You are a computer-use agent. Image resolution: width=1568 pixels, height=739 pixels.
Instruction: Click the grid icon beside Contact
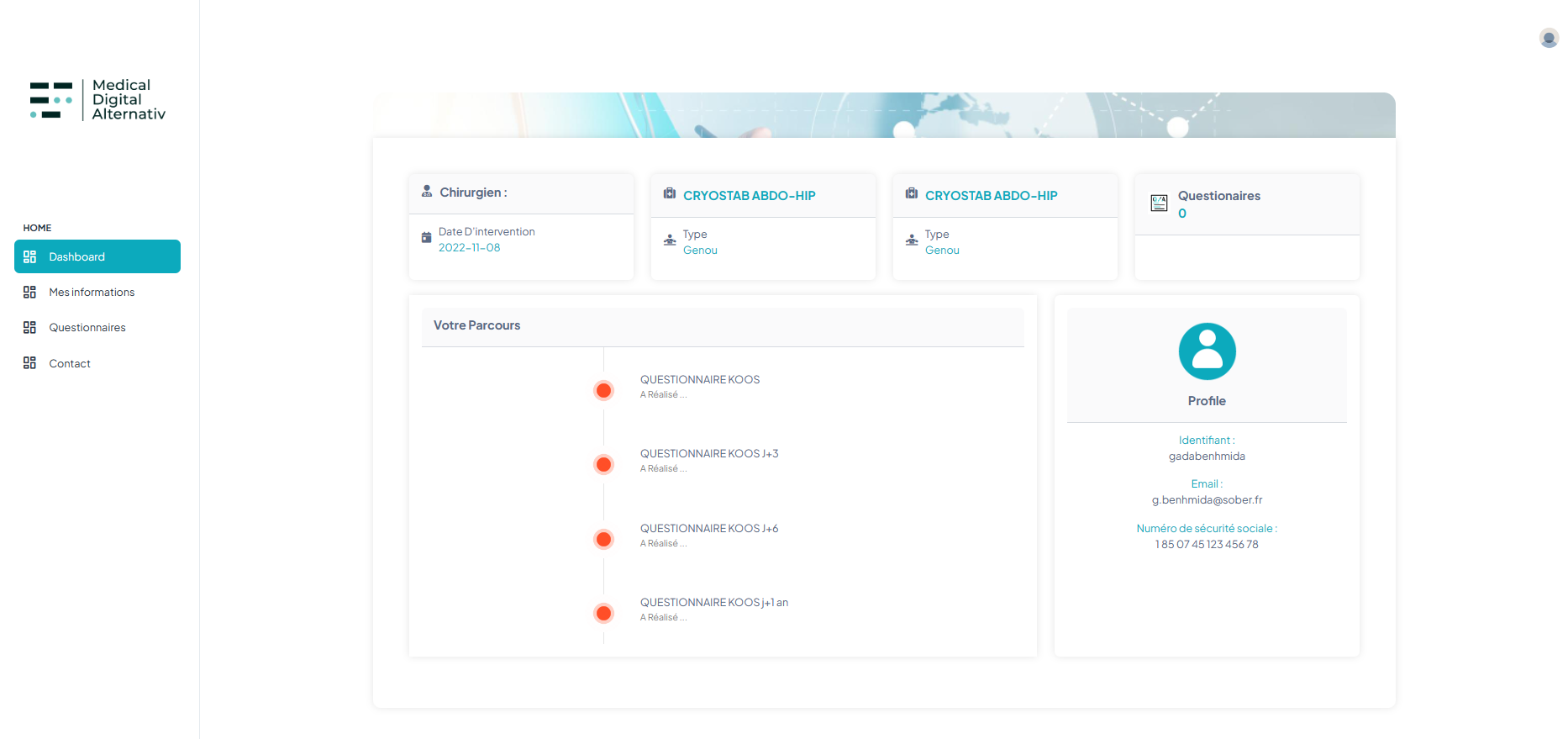point(29,363)
